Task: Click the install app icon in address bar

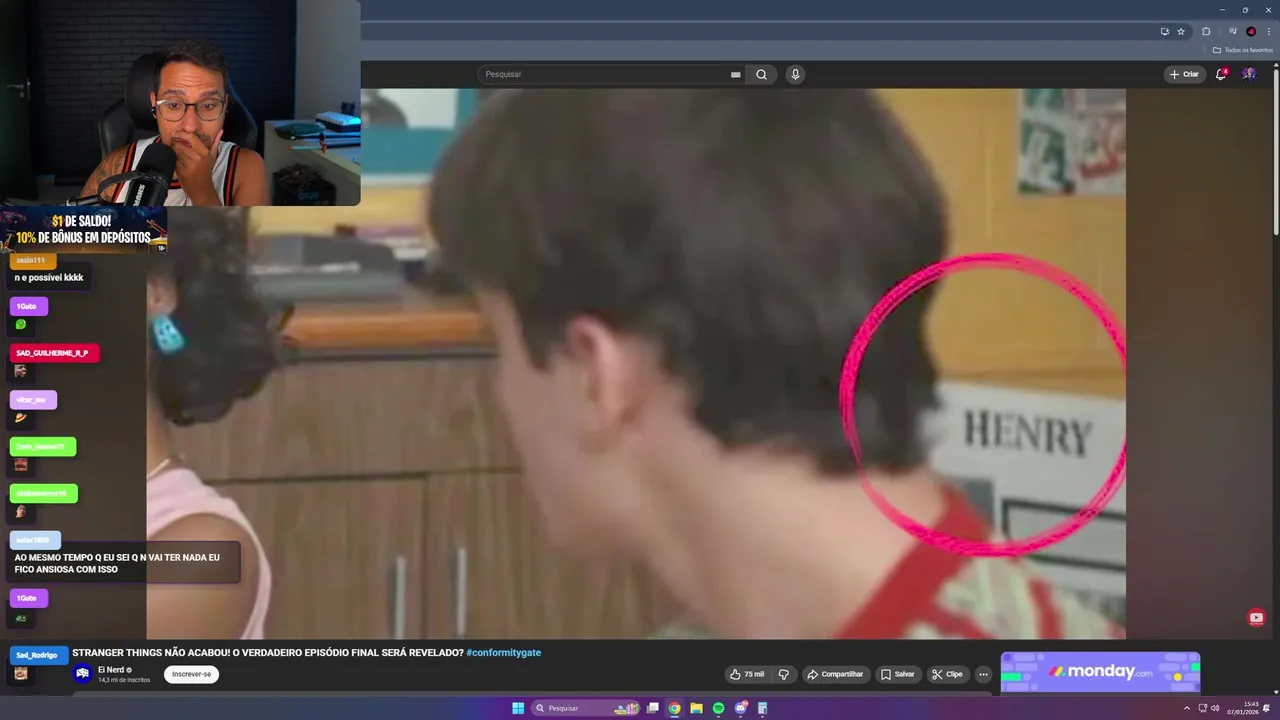Action: (x=1164, y=31)
